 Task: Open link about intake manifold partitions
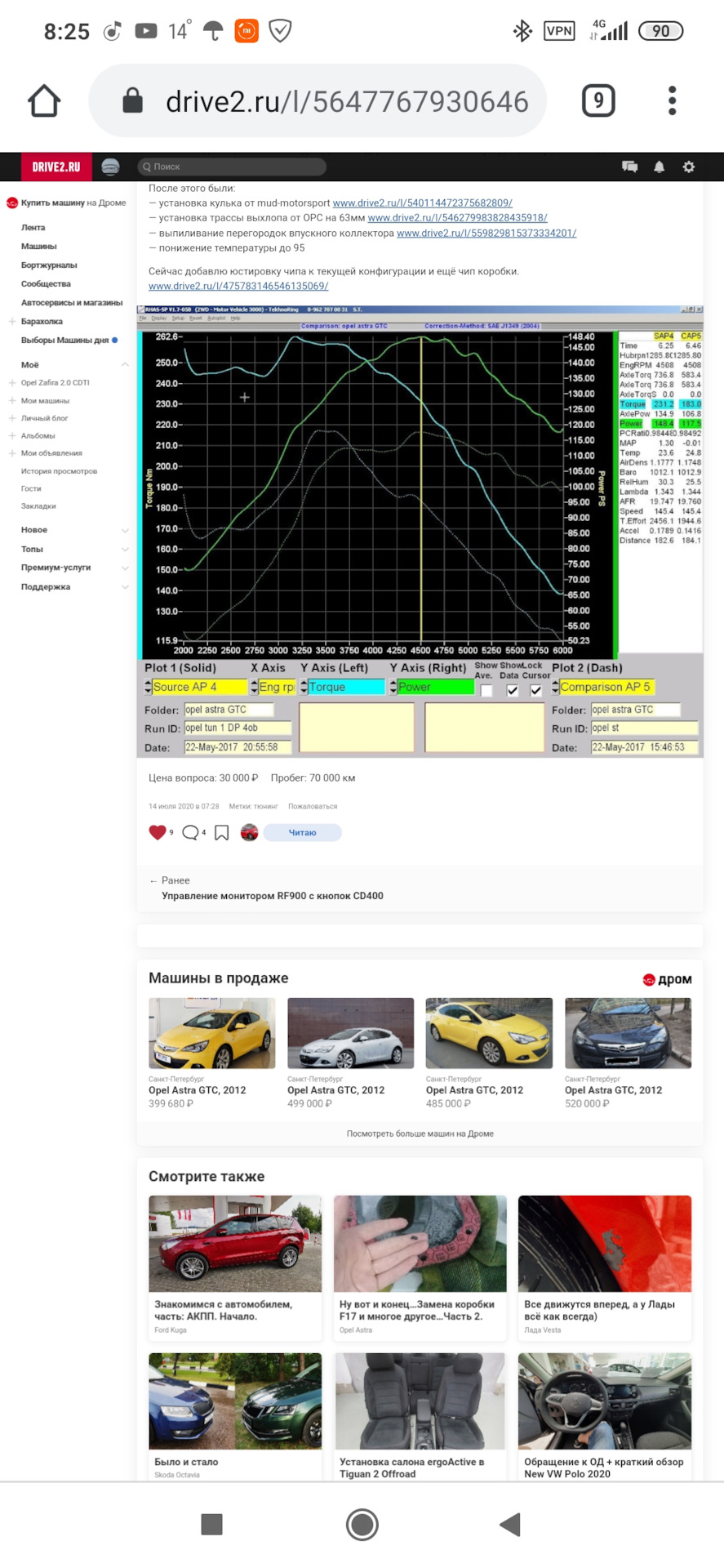point(486,234)
